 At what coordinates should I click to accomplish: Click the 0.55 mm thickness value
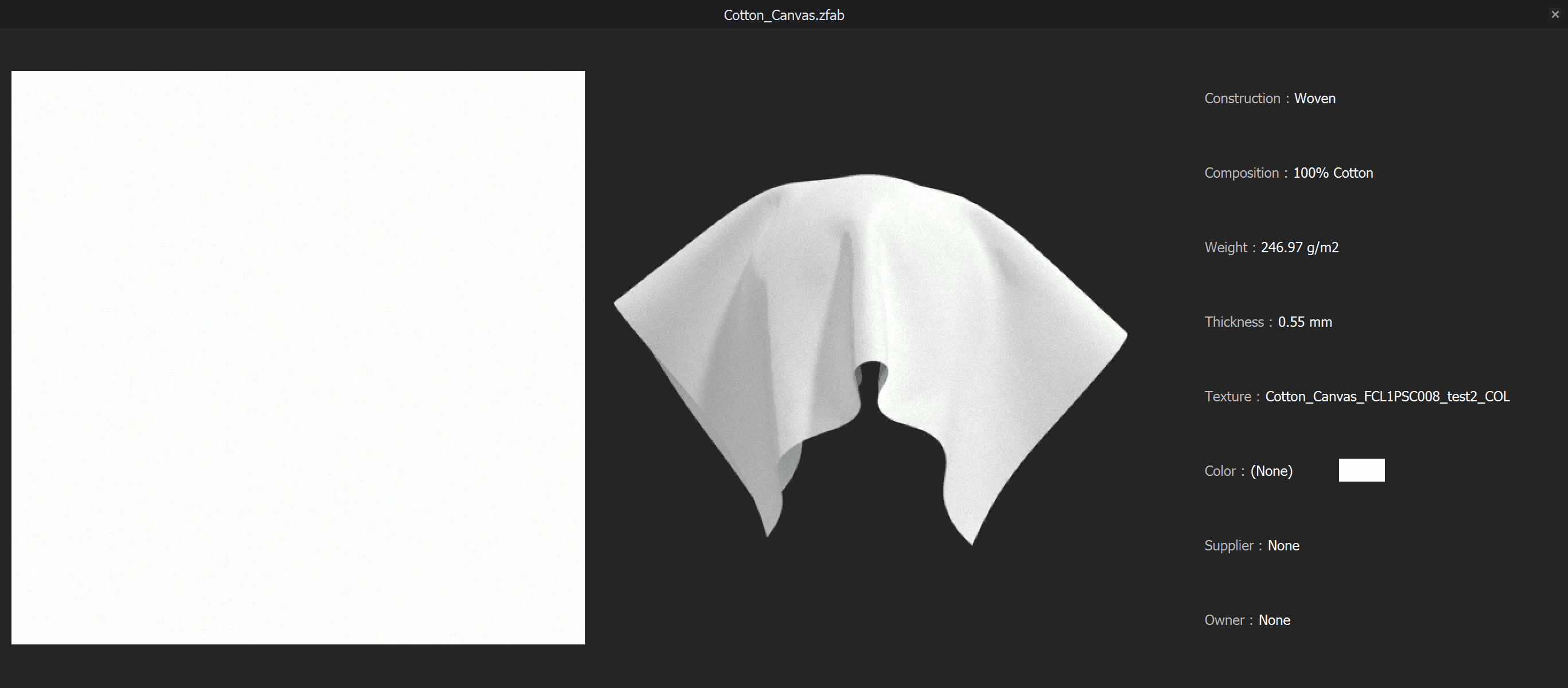pyautogui.click(x=1305, y=322)
